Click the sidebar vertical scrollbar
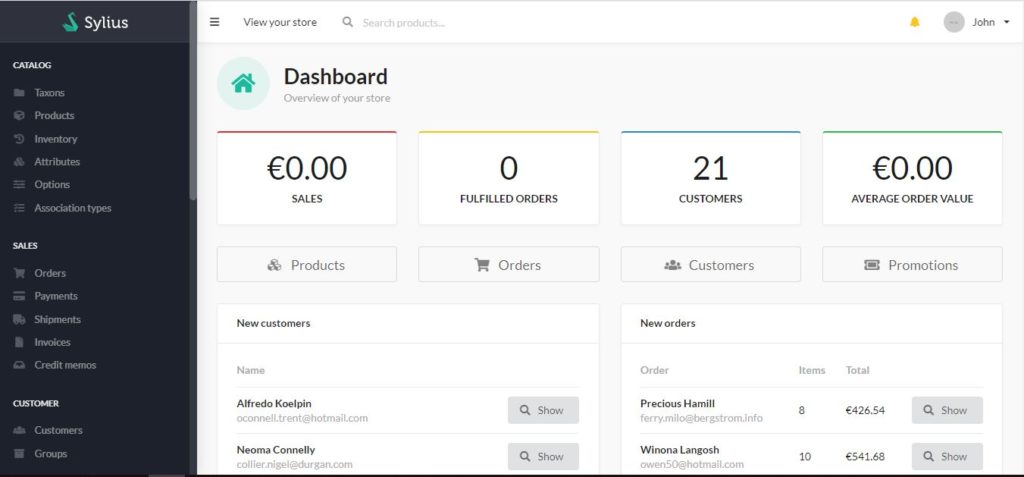1024x477 pixels. [193, 101]
